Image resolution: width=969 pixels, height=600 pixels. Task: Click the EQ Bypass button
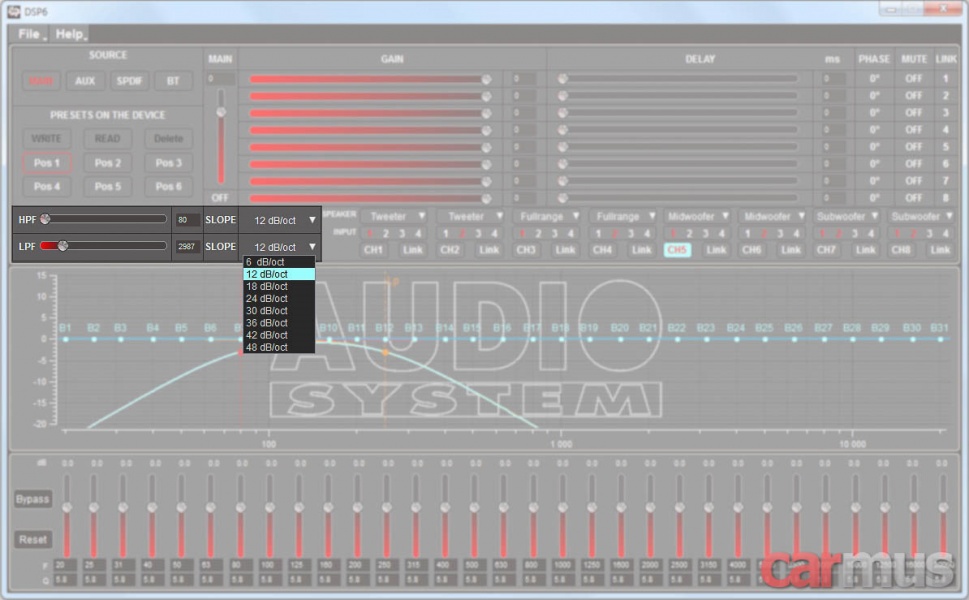coord(33,499)
